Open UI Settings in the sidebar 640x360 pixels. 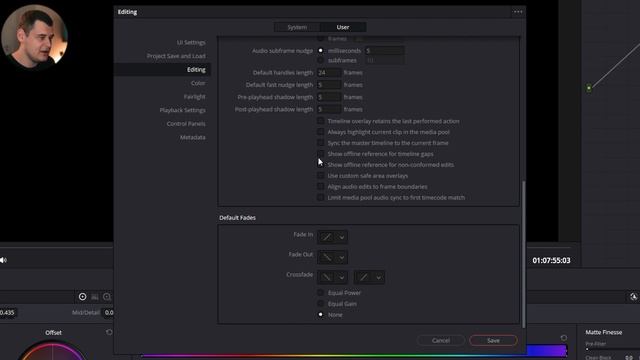point(191,42)
